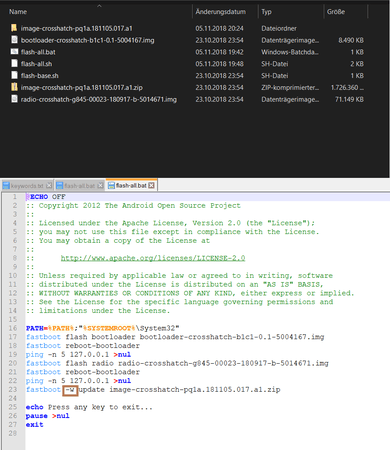Image resolution: width=390 pixels, height=450 pixels.
Task: Click the ZIP-komprimierter... type cell
Action: coord(290,87)
